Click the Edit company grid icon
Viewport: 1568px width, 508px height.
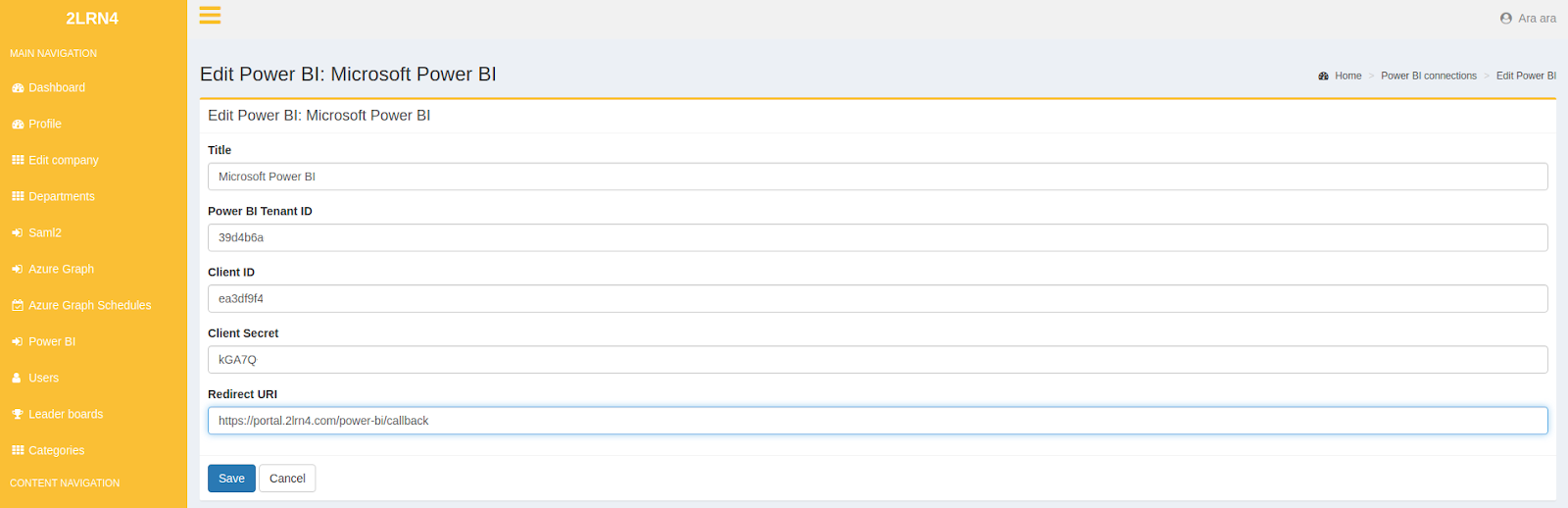pos(18,160)
